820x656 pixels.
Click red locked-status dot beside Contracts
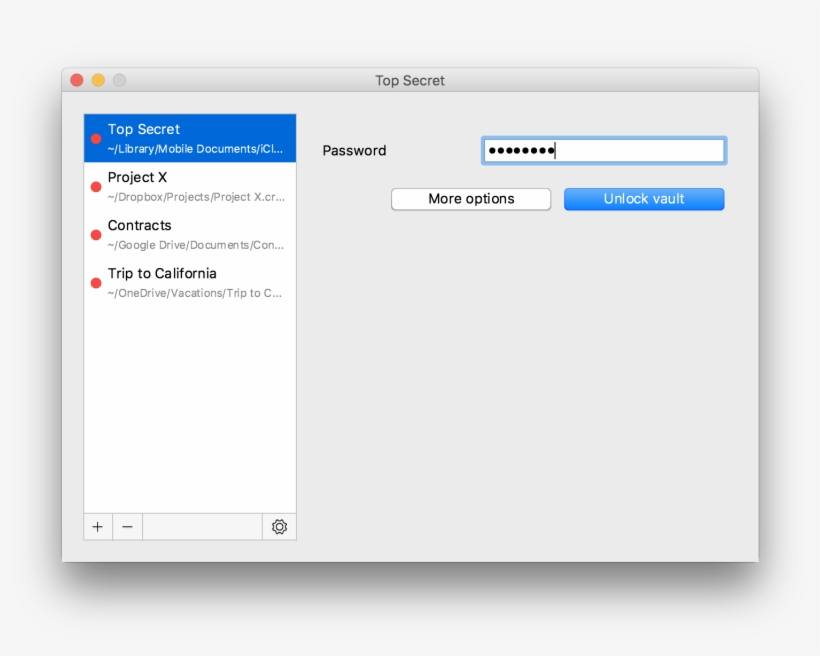tap(96, 235)
